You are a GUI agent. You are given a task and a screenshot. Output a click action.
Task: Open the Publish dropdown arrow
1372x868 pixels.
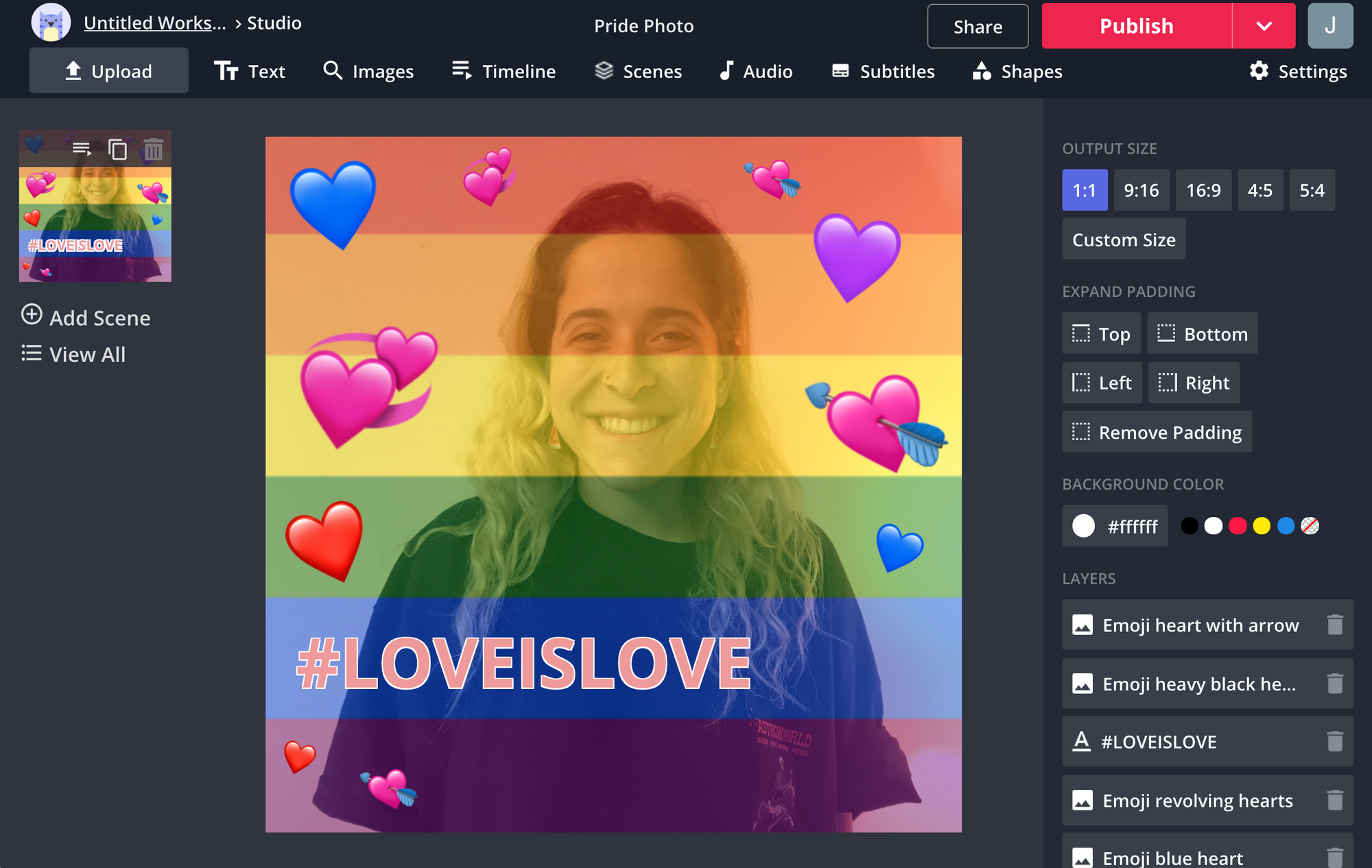click(1264, 26)
